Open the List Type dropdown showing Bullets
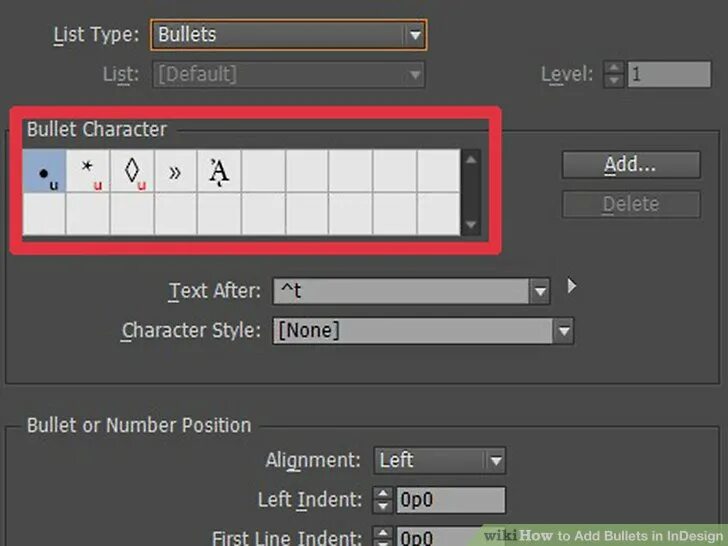Viewport: 728px width, 546px height. (288, 34)
